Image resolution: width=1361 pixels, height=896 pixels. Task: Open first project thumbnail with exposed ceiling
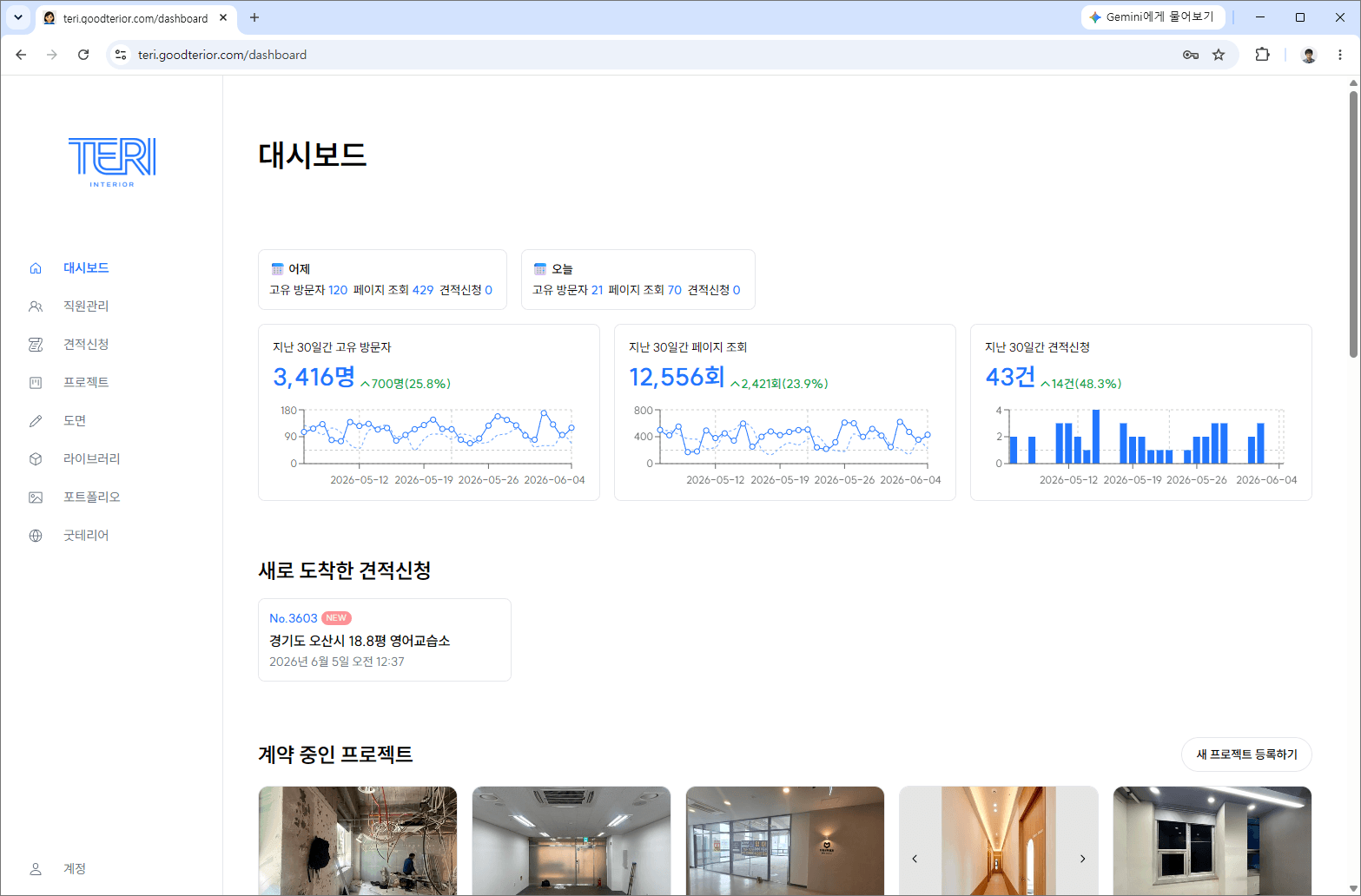[358, 840]
